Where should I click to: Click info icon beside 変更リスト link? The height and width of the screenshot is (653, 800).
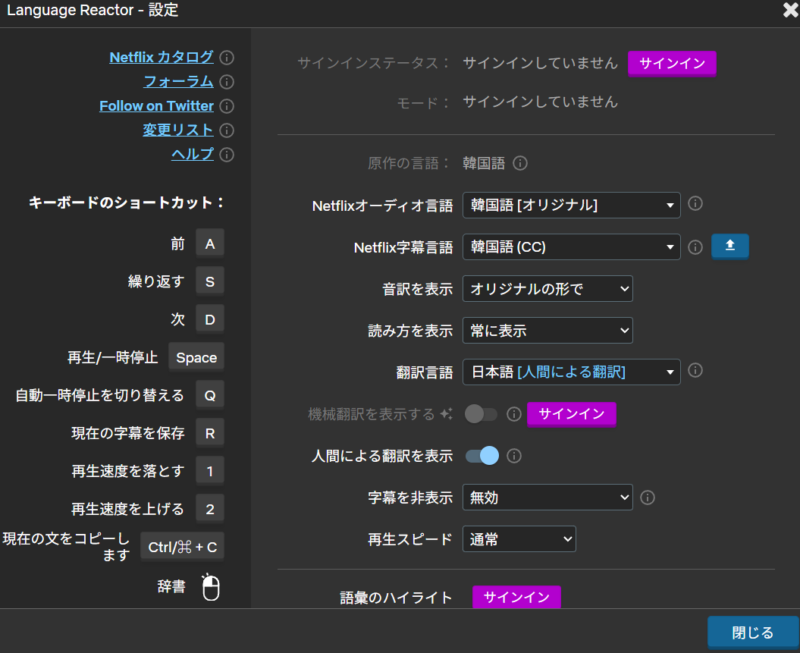pyautogui.click(x=227, y=131)
